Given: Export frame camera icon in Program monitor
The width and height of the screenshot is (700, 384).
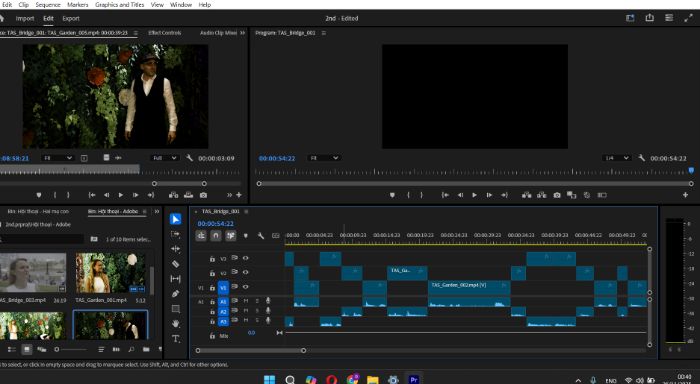Looking at the screenshot, I should (x=557, y=195).
